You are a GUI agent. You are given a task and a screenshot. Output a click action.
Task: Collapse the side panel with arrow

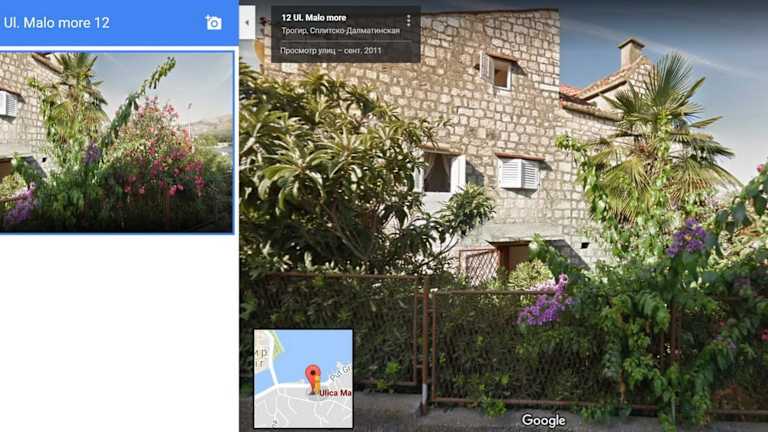[x=247, y=23]
